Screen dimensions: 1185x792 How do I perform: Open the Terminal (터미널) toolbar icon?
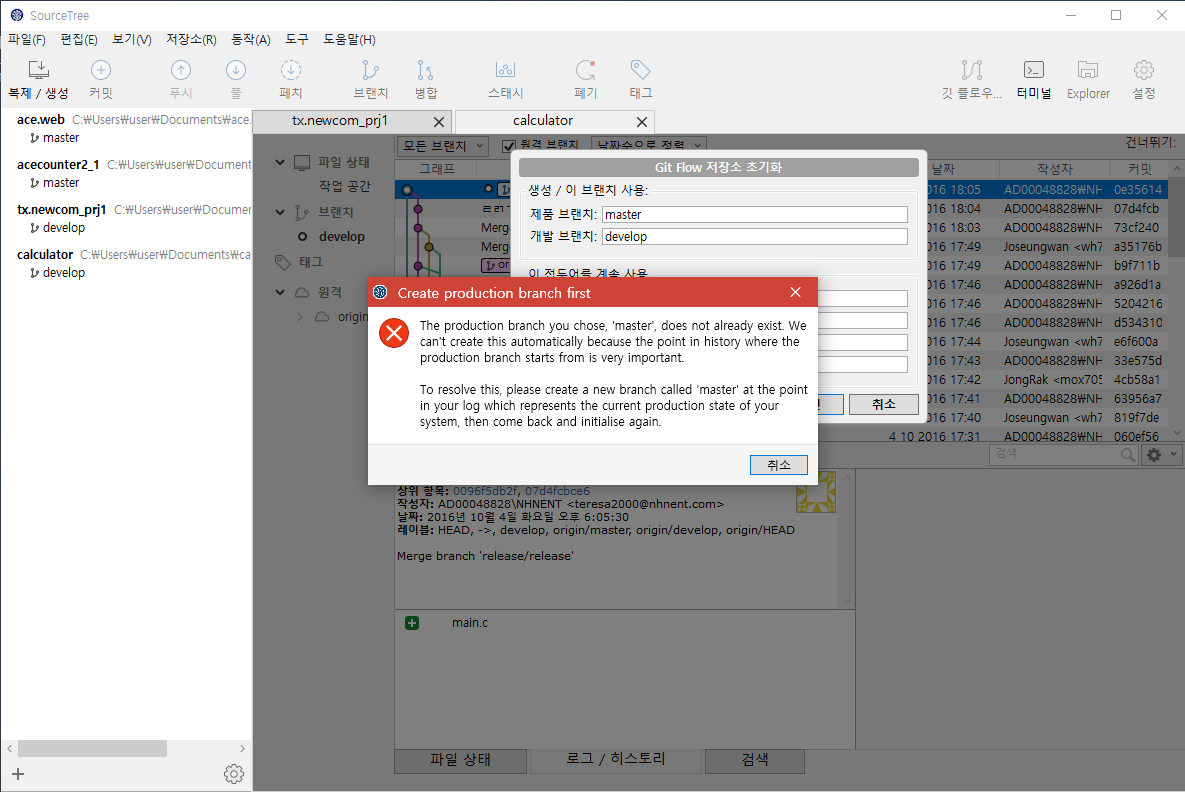(1034, 70)
